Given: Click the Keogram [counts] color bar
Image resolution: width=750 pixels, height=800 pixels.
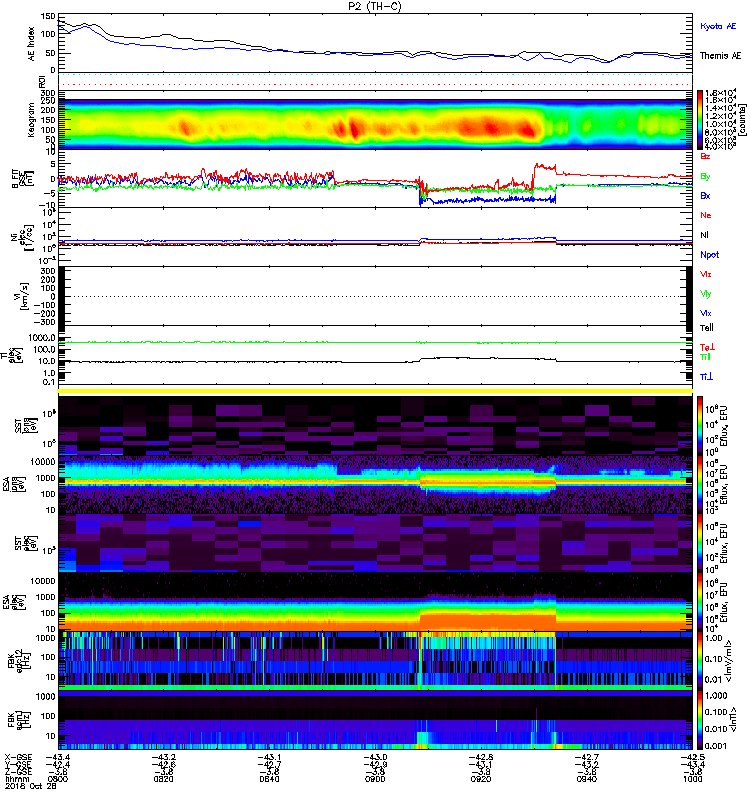Looking at the screenshot, I should (x=700, y=119).
